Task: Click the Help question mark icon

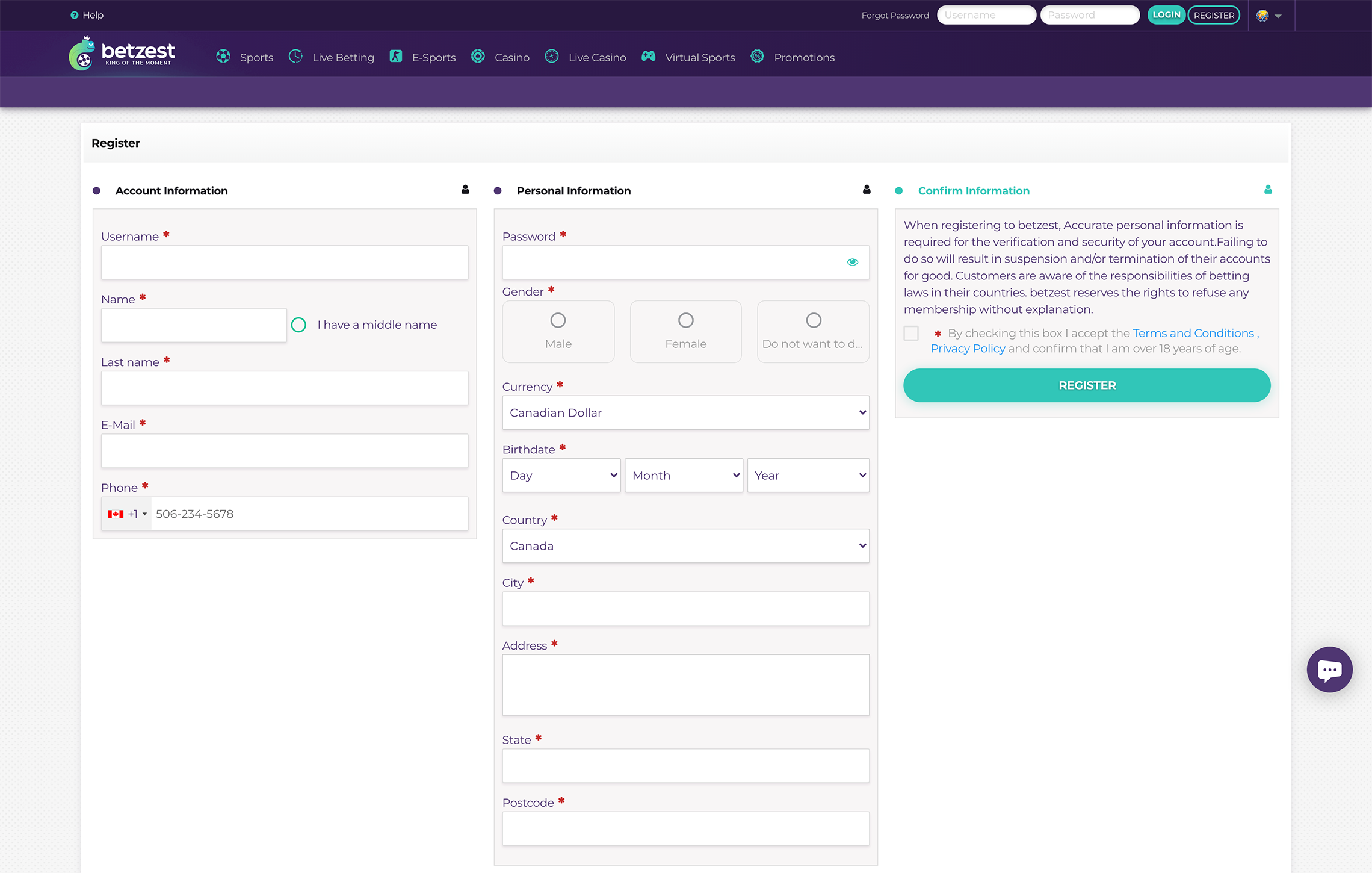Action: click(74, 15)
